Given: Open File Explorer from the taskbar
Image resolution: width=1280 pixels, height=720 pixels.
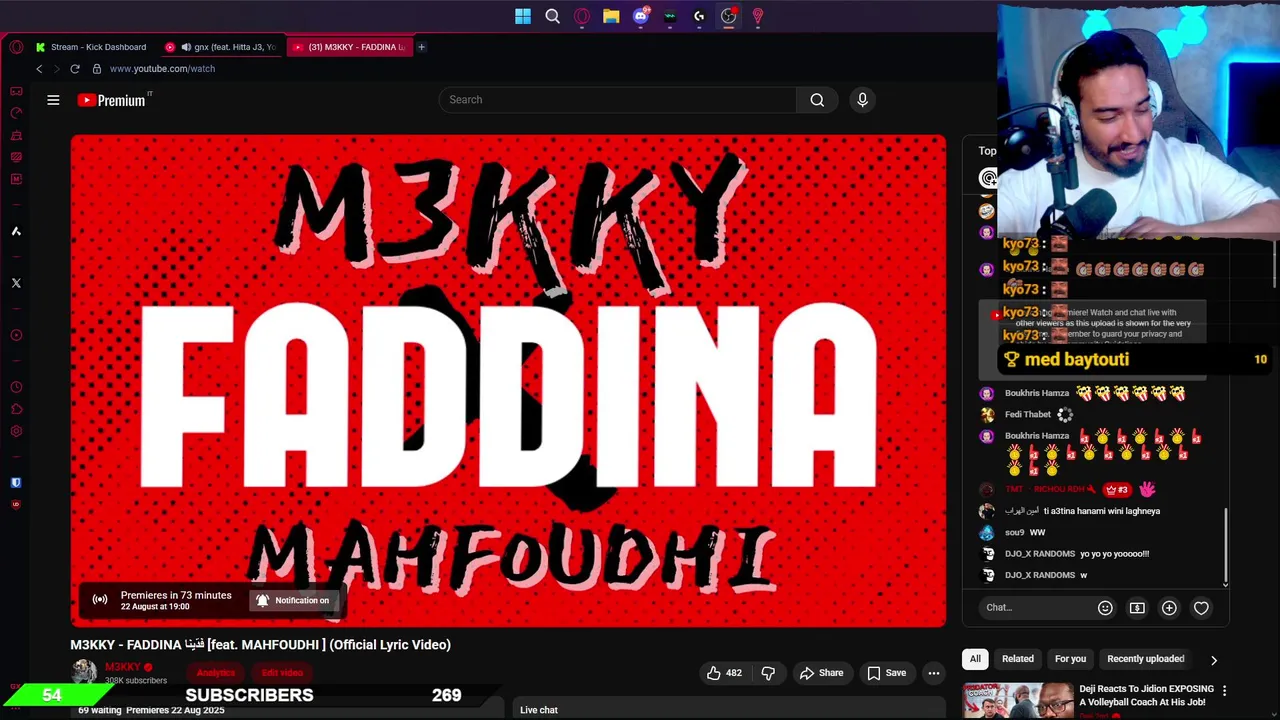Looking at the screenshot, I should (x=611, y=16).
